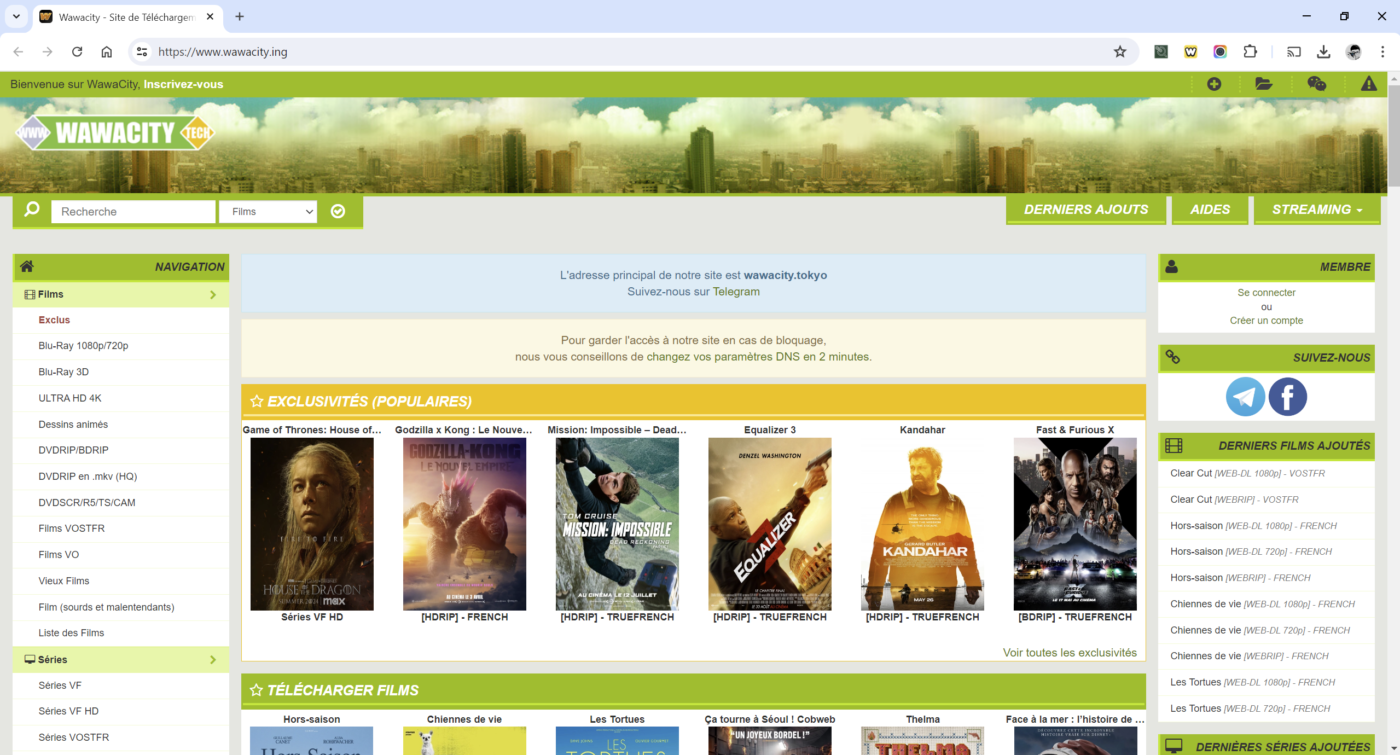
Task: Click the Inscrivez-vous link
Action: pos(183,84)
